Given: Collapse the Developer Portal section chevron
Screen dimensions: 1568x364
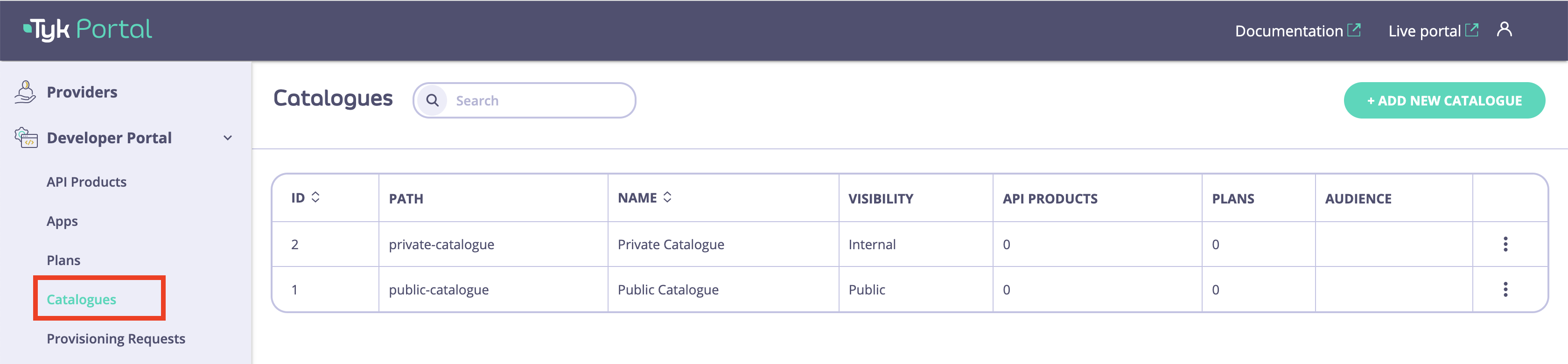Looking at the screenshot, I should coord(228,138).
